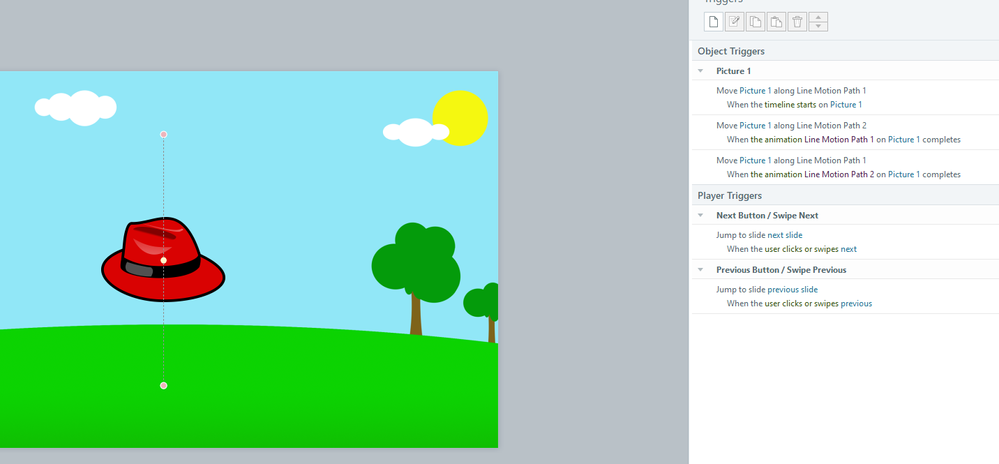
Task: Paste trigger using the clipboard icon
Action: pyautogui.click(x=776, y=22)
